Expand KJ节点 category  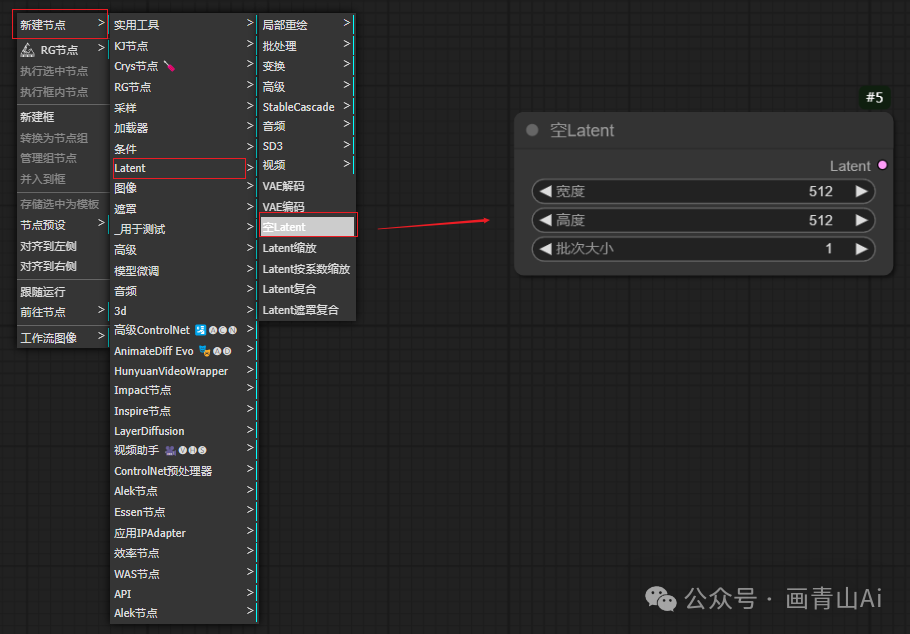(183, 45)
